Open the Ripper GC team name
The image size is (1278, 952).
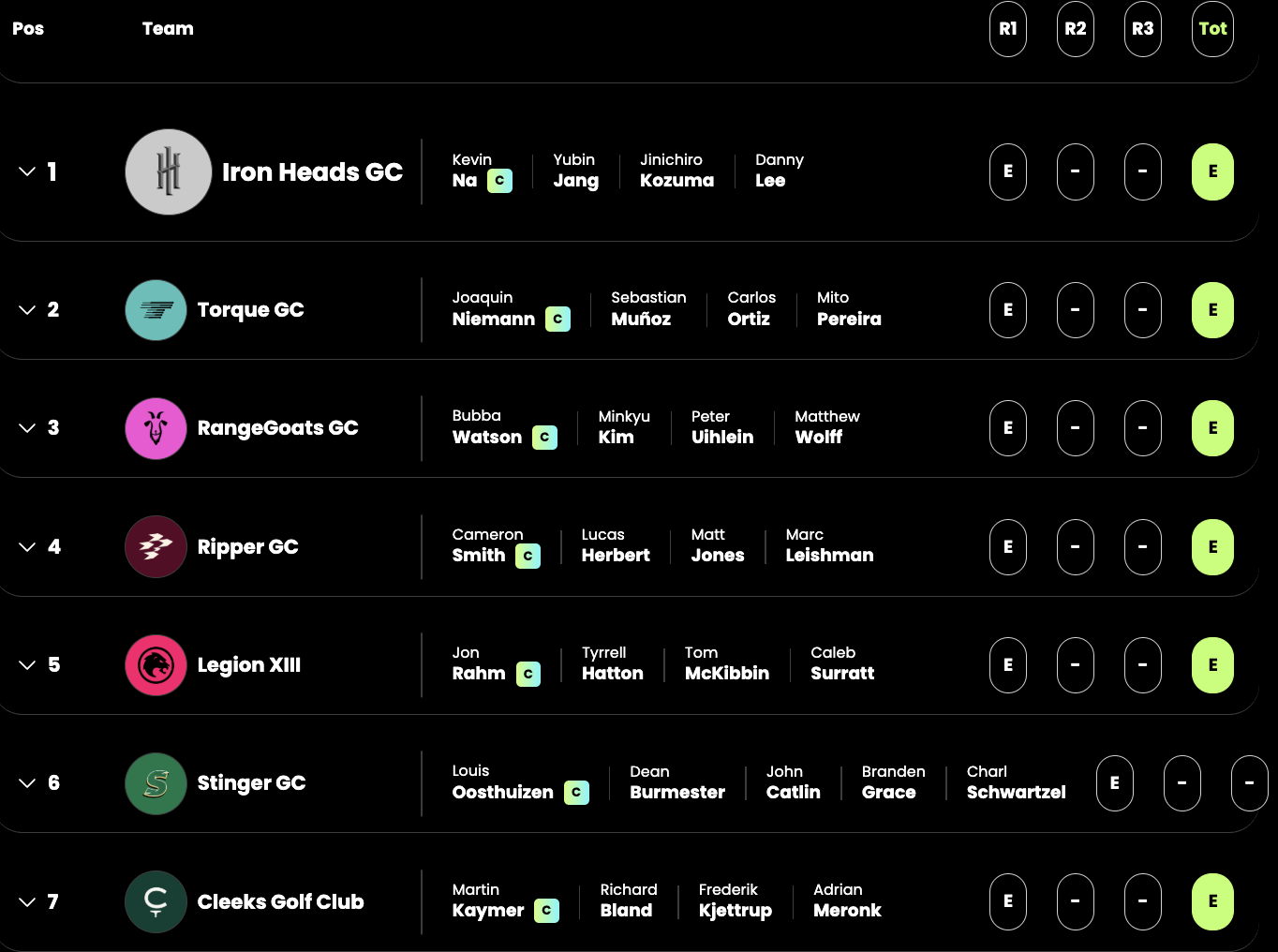247,547
